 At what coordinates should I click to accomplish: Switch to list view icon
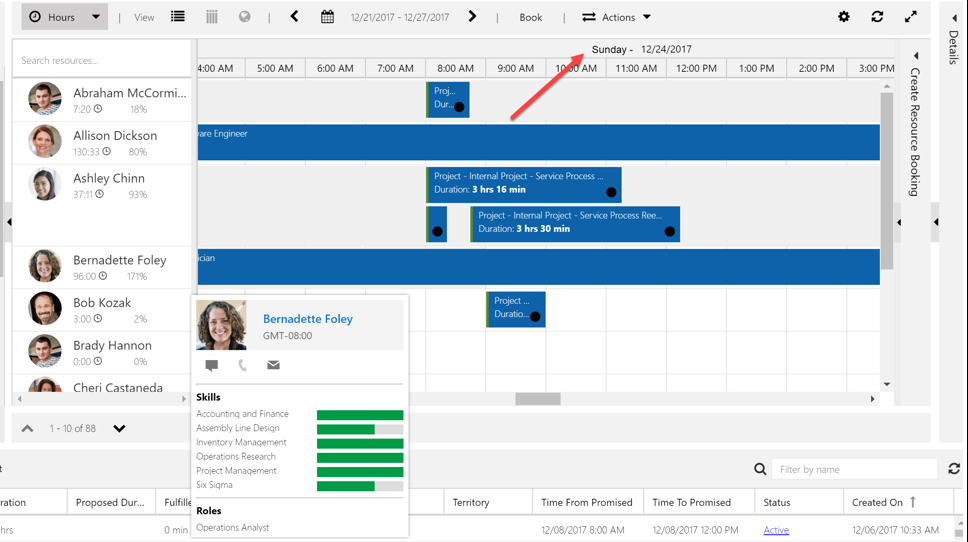177,17
